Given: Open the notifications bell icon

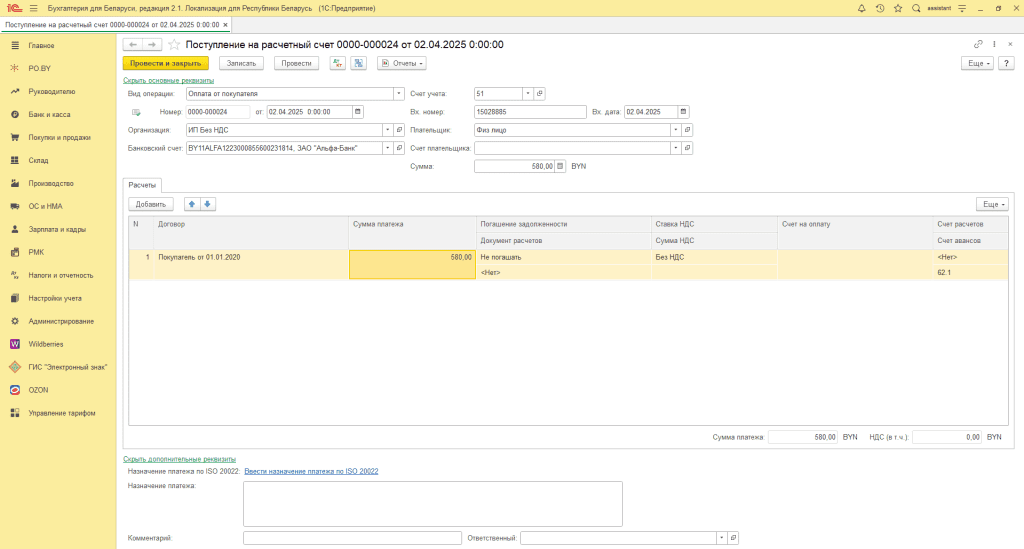Looking at the screenshot, I should point(861,8).
